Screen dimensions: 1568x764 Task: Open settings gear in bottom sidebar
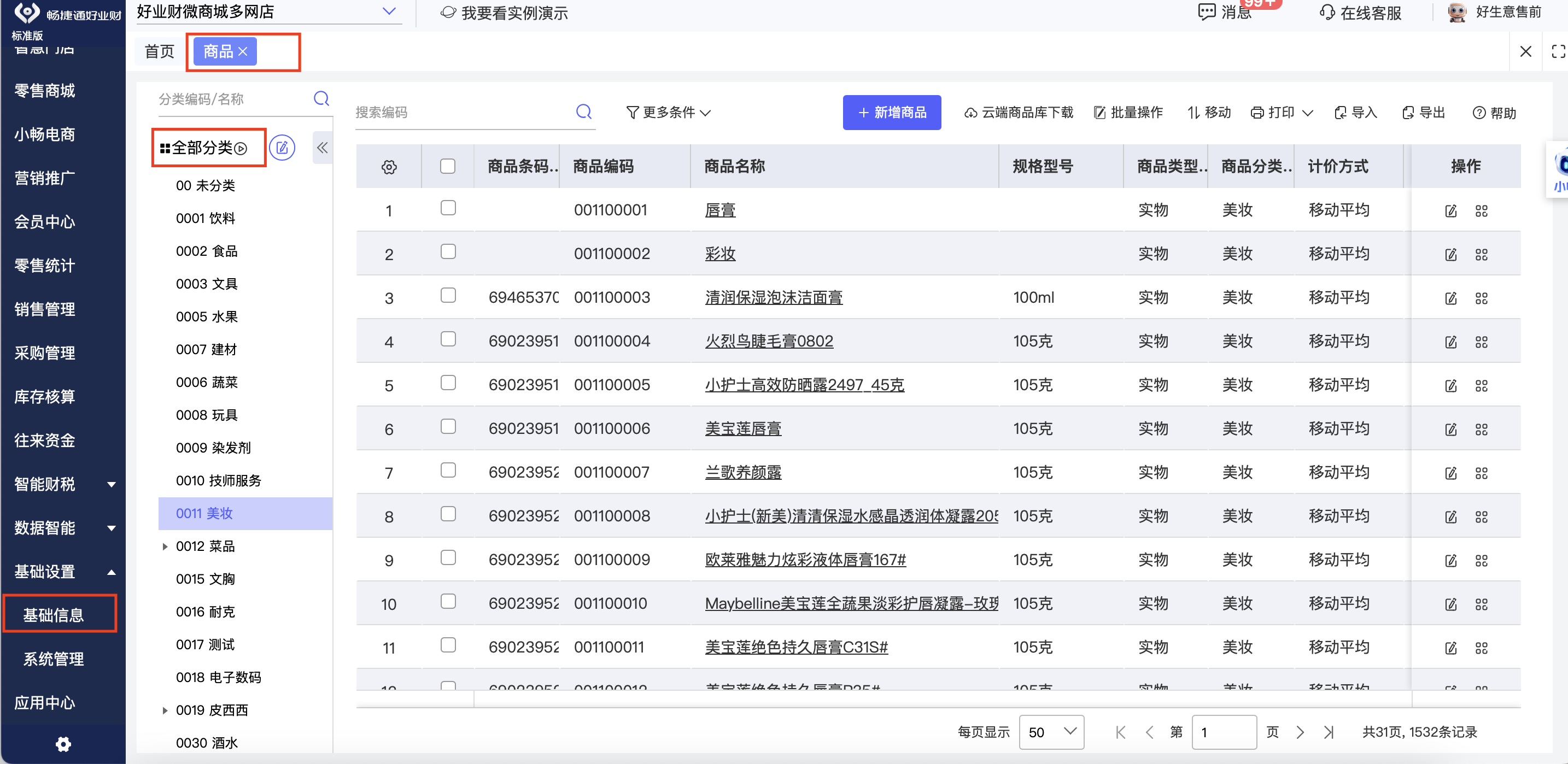click(x=63, y=744)
